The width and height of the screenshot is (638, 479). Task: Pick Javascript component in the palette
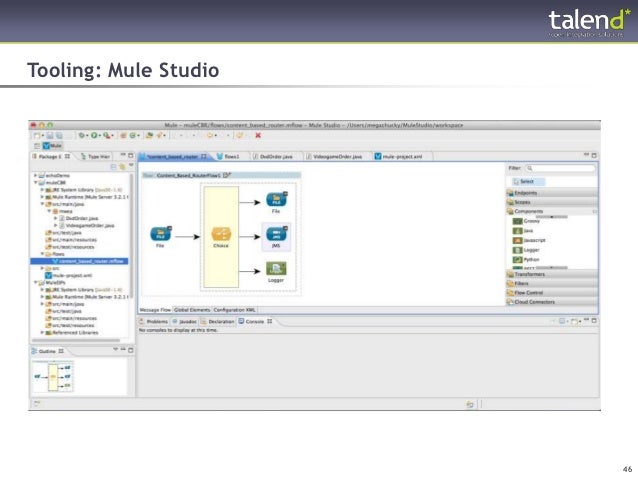pyautogui.click(x=529, y=240)
